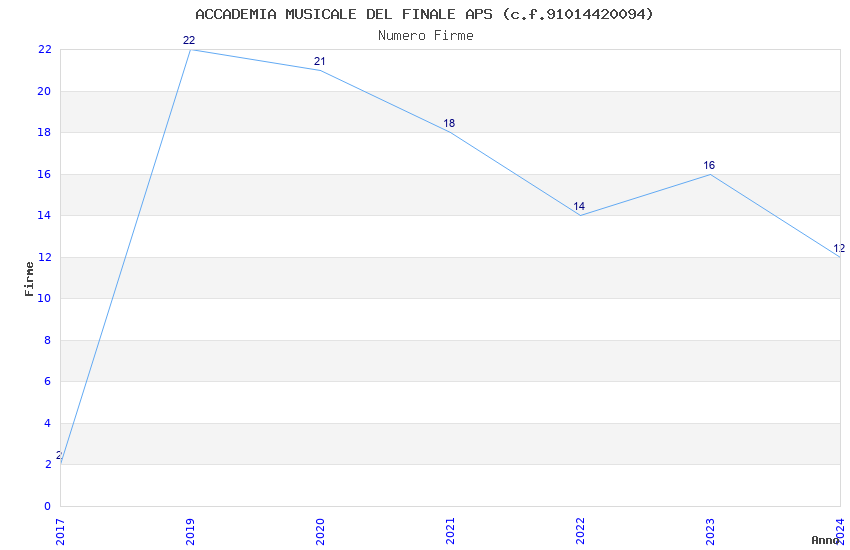This screenshot has width=850, height=550.
Task: Select x-axis year label 2017
Action: pyautogui.click(x=60, y=532)
